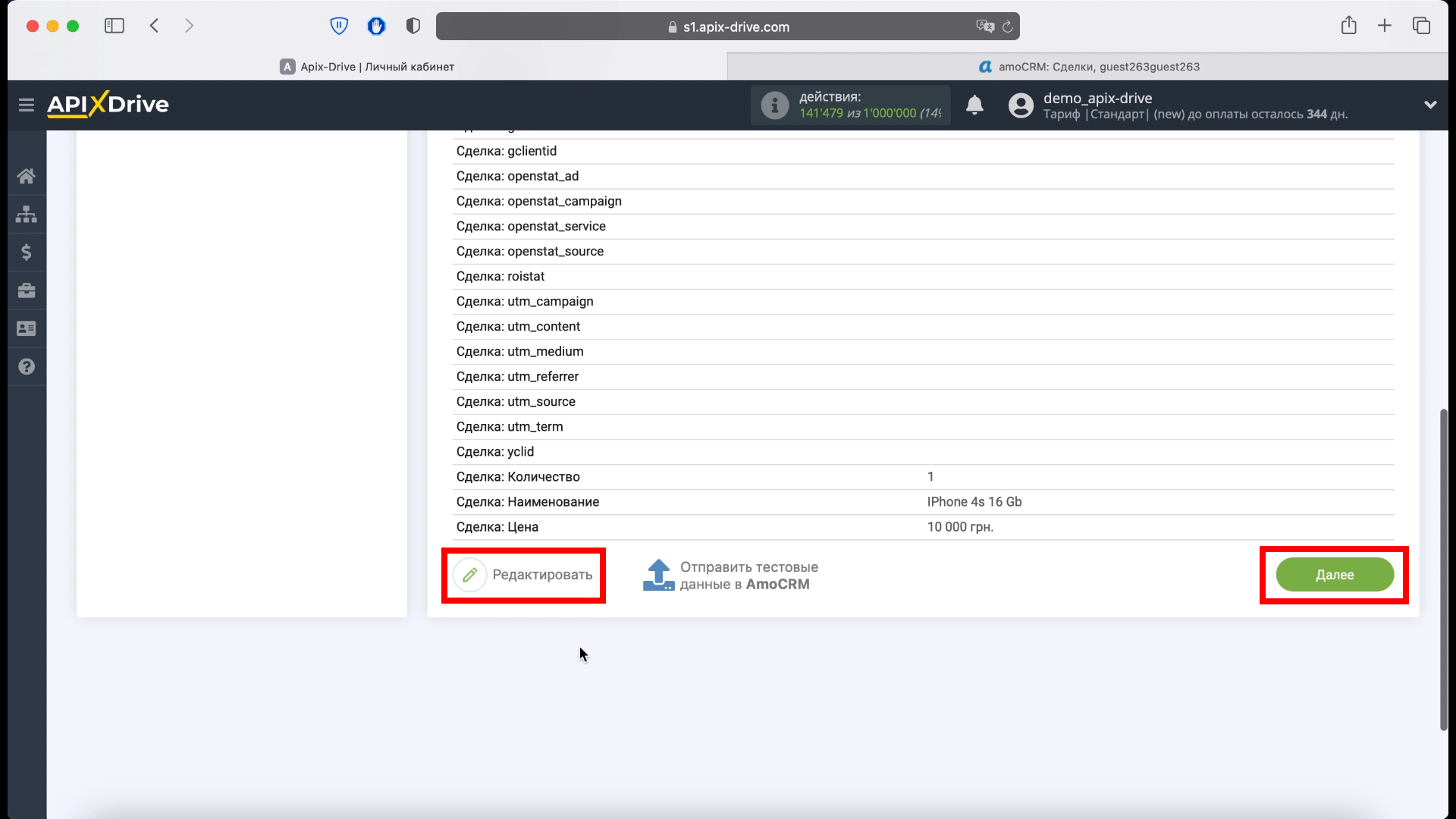Screen dimensions: 1456x819
Task: Open the dollar payments icon in sidebar
Action: (x=27, y=253)
